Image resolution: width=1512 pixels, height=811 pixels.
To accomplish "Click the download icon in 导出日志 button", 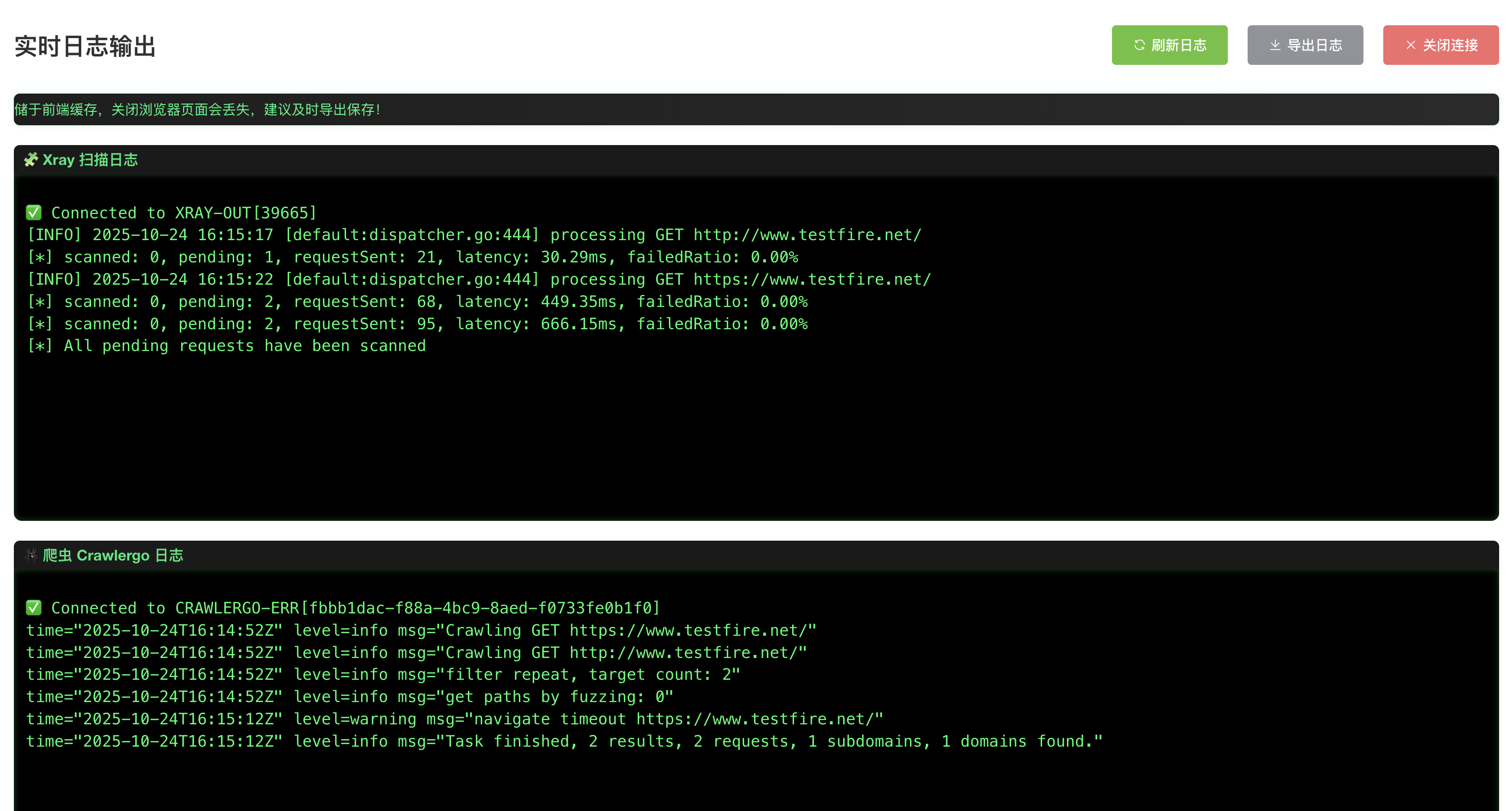I will [x=1275, y=45].
